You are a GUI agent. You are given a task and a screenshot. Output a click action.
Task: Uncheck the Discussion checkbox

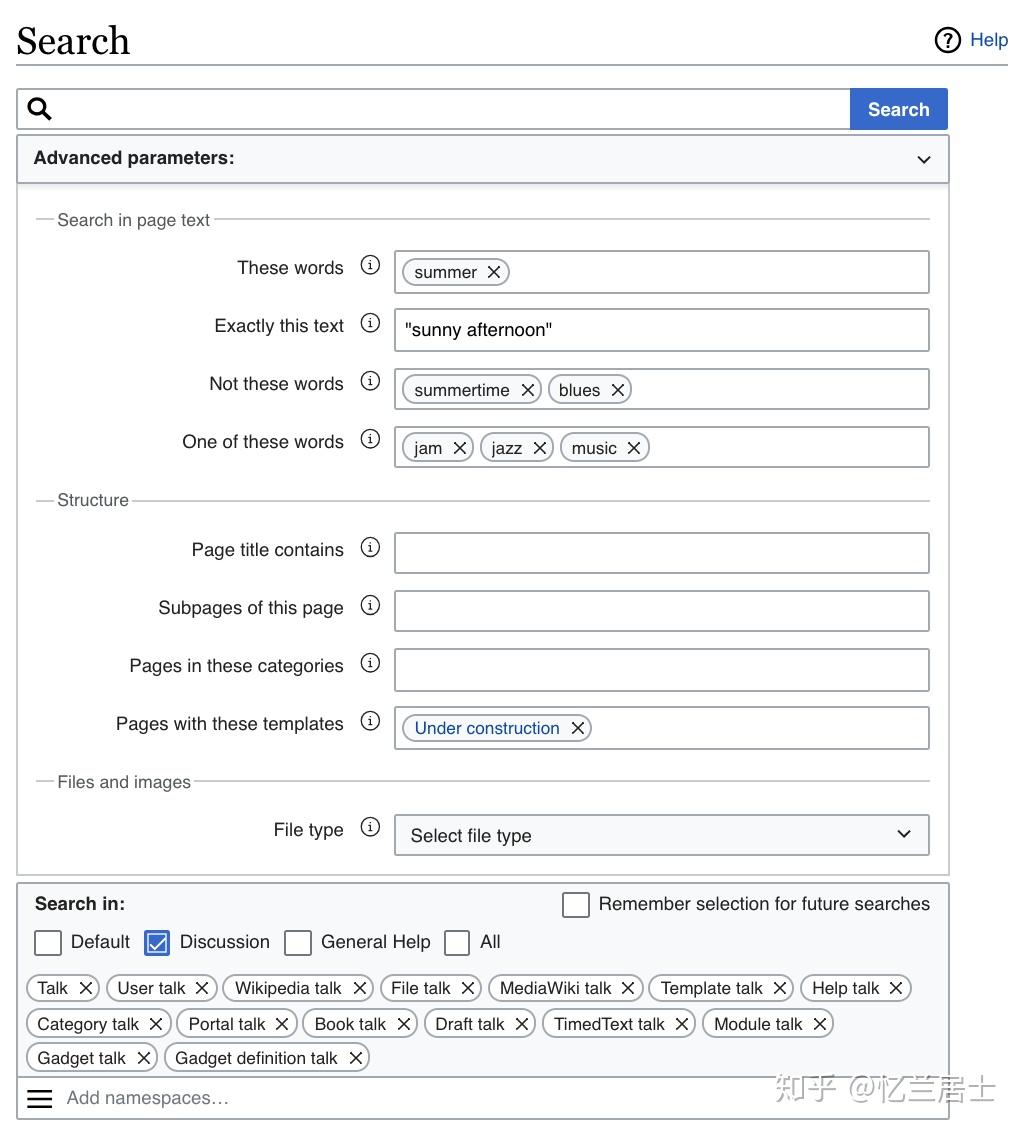158,942
